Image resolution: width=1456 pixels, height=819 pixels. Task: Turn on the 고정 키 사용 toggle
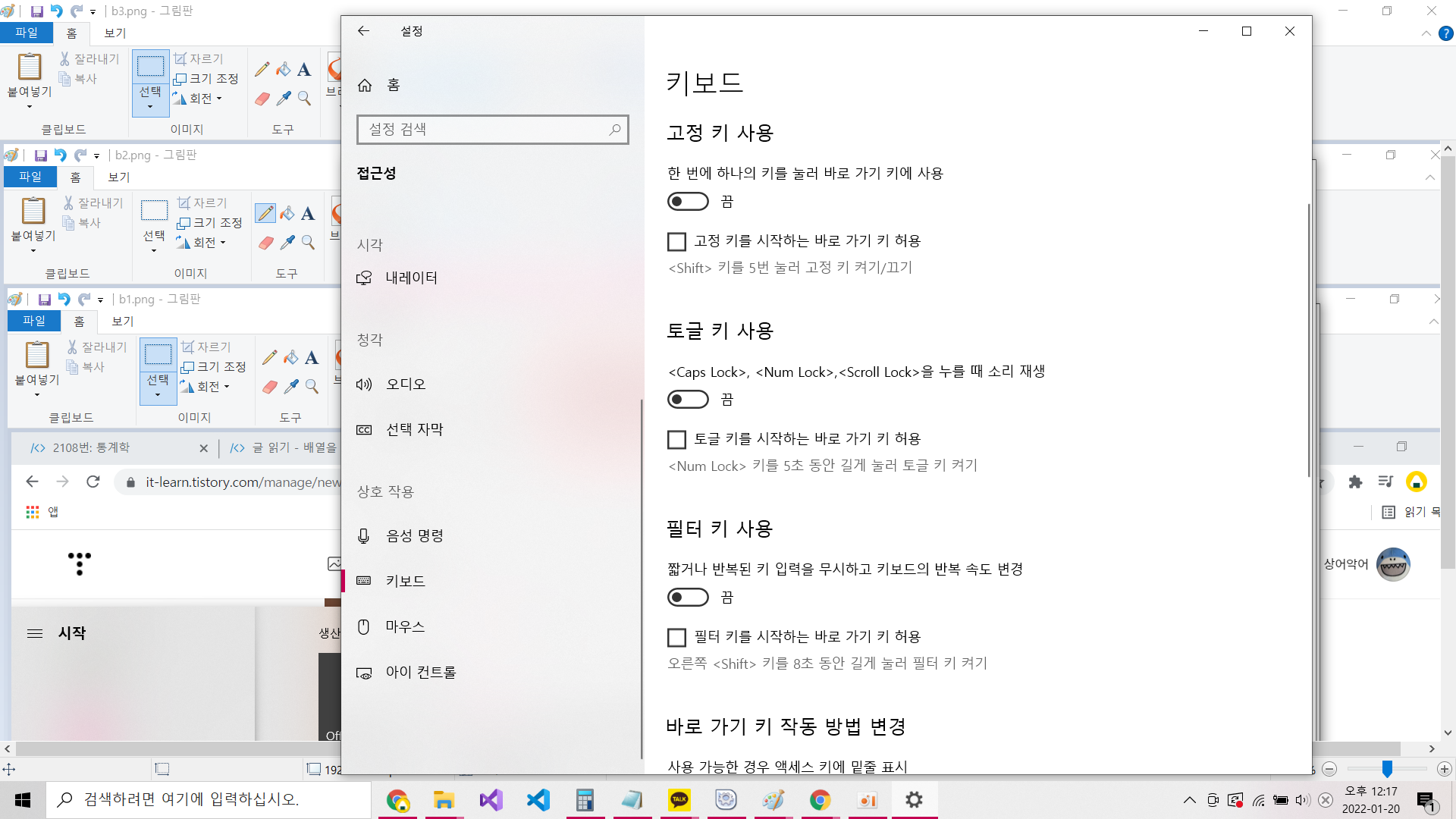tap(688, 202)
